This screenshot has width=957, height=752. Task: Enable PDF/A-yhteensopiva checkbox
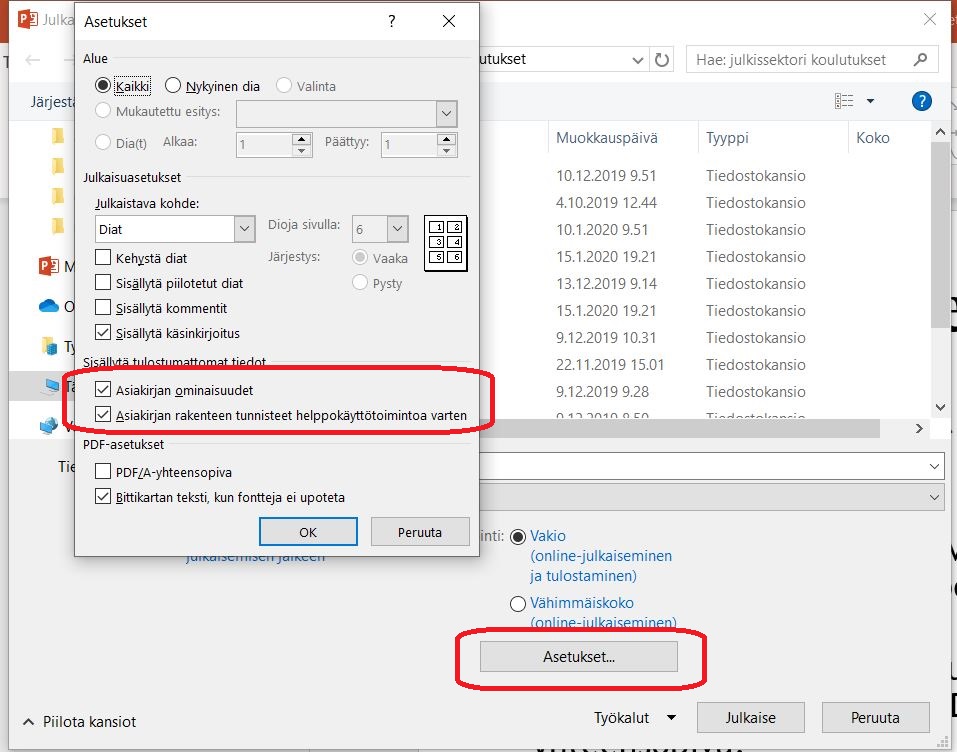(103, 471)
